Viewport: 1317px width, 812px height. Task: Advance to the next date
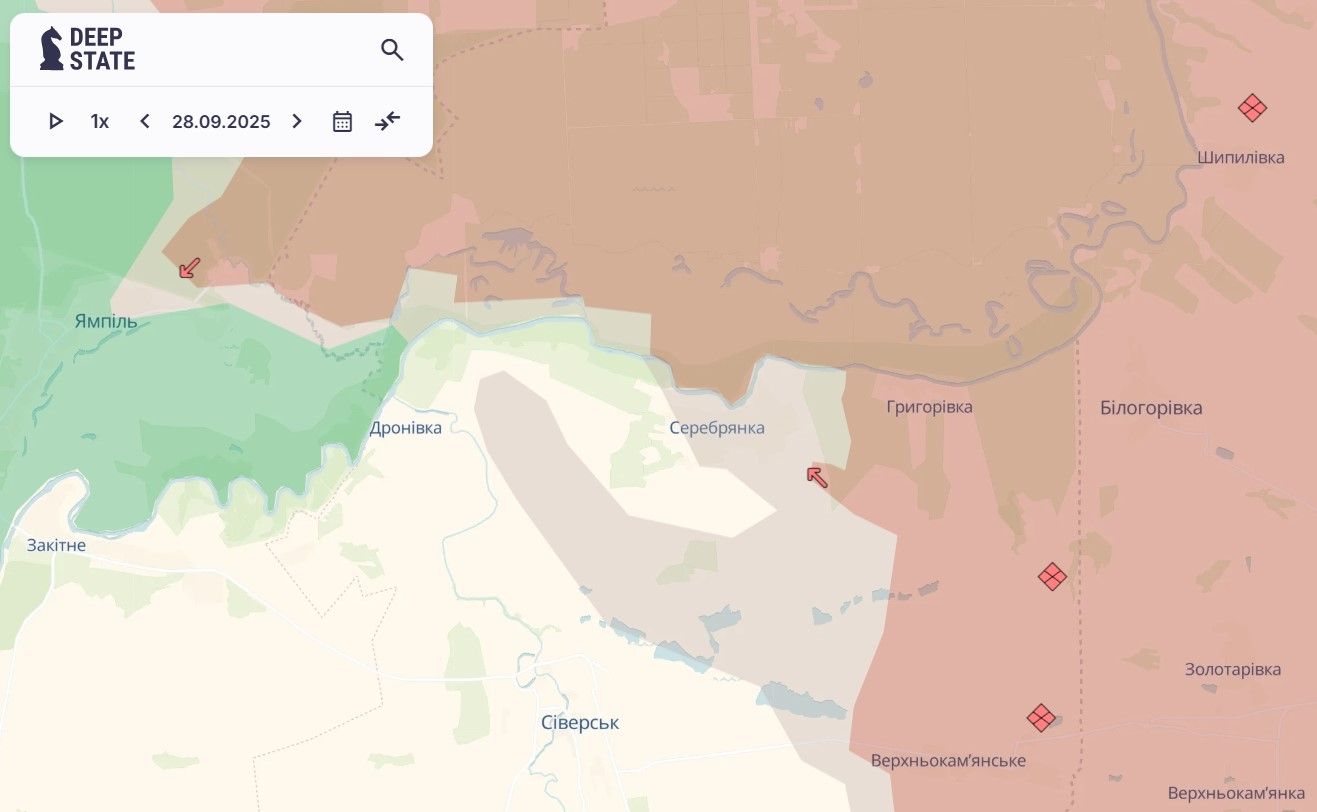coord(297,121)
